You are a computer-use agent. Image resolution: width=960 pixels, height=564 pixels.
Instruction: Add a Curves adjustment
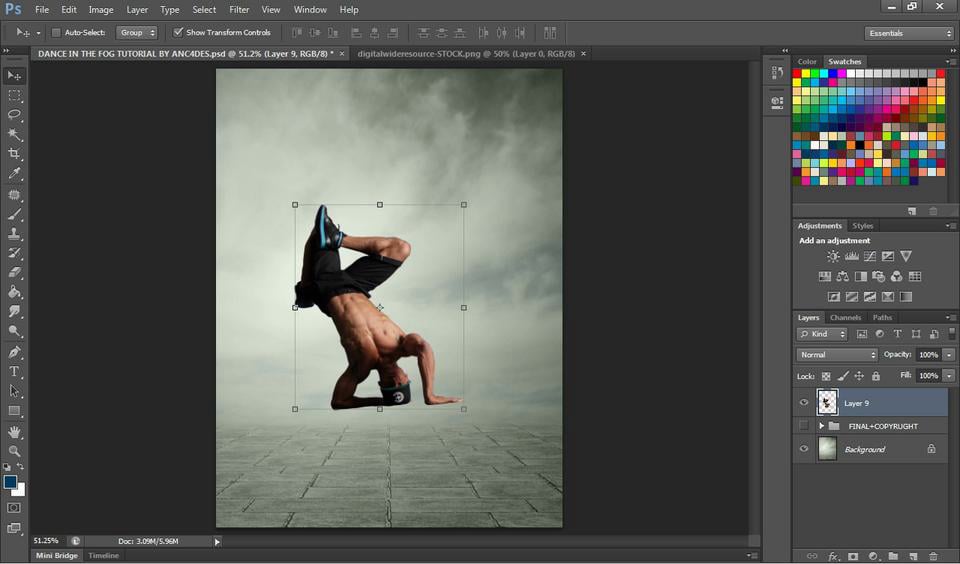869,257
